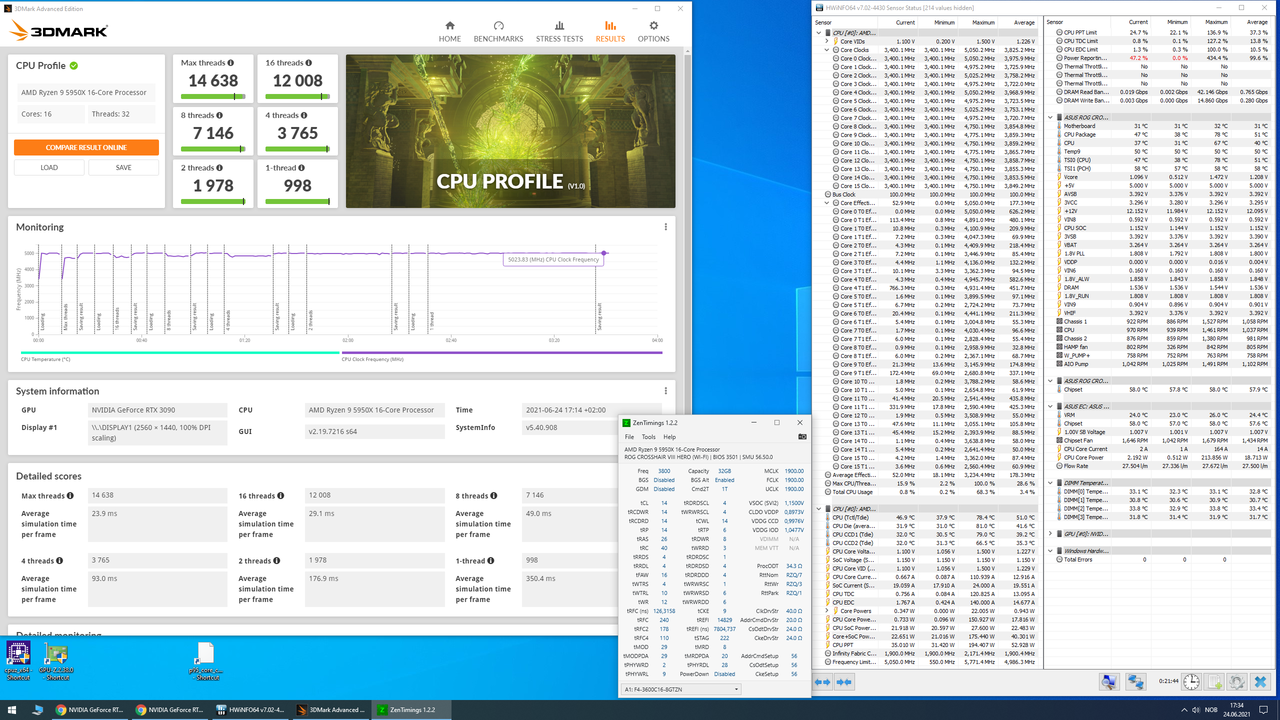Collapse the Core Clocks tree node

[x=827, y=49]
